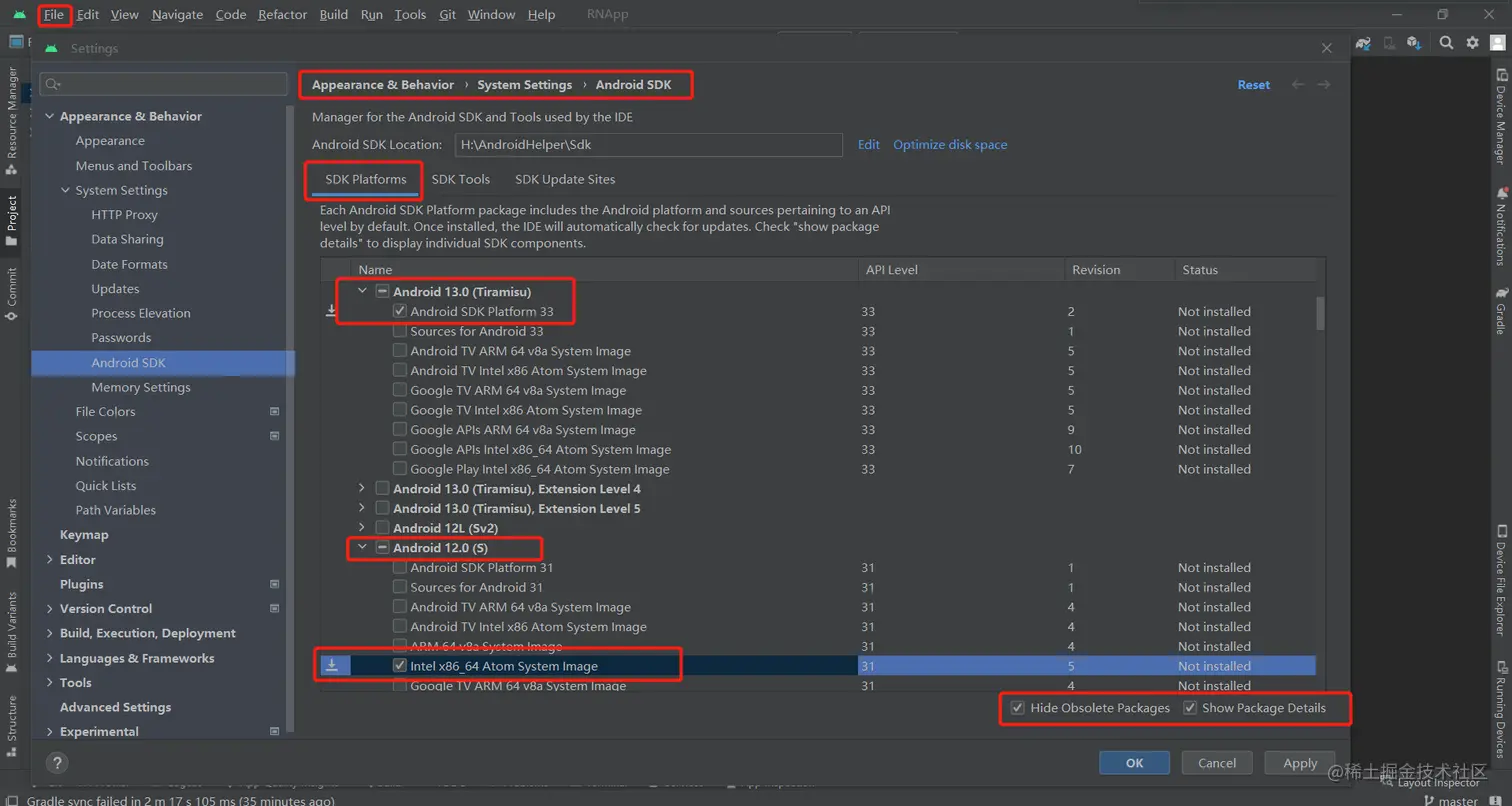The height and width of the screenshot is (806, 1512).
Task: Collapse the Appearance & Behavior settings group
Action: coord(49,116)
